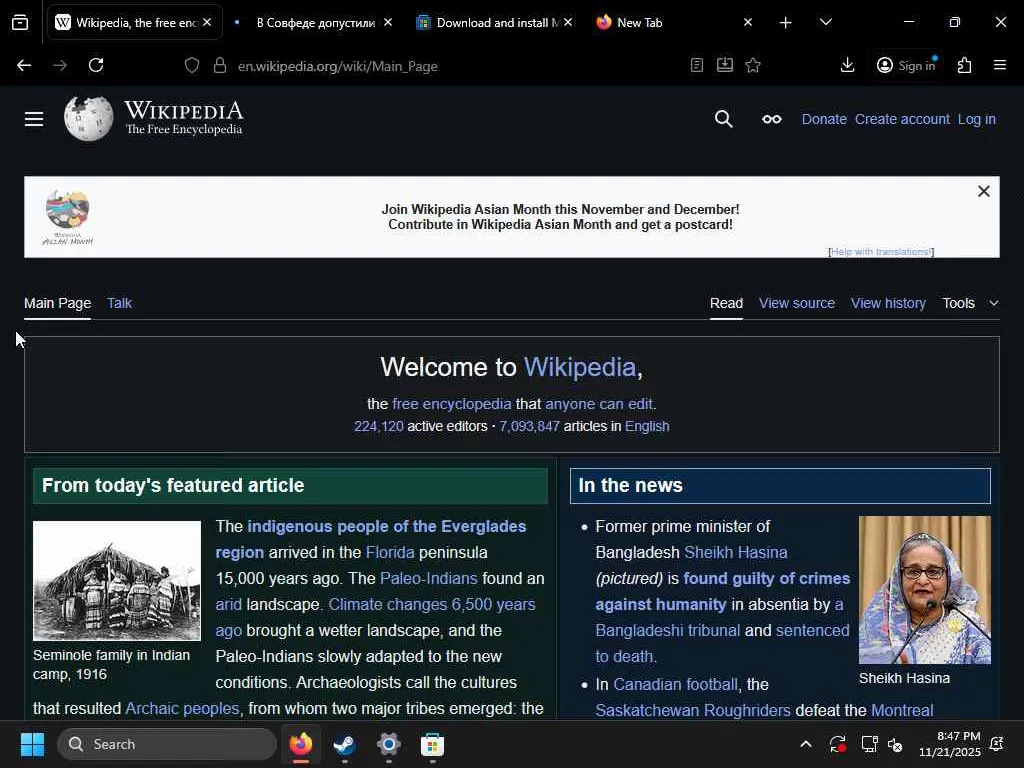Click the Windows taskbar Search box

167,744
